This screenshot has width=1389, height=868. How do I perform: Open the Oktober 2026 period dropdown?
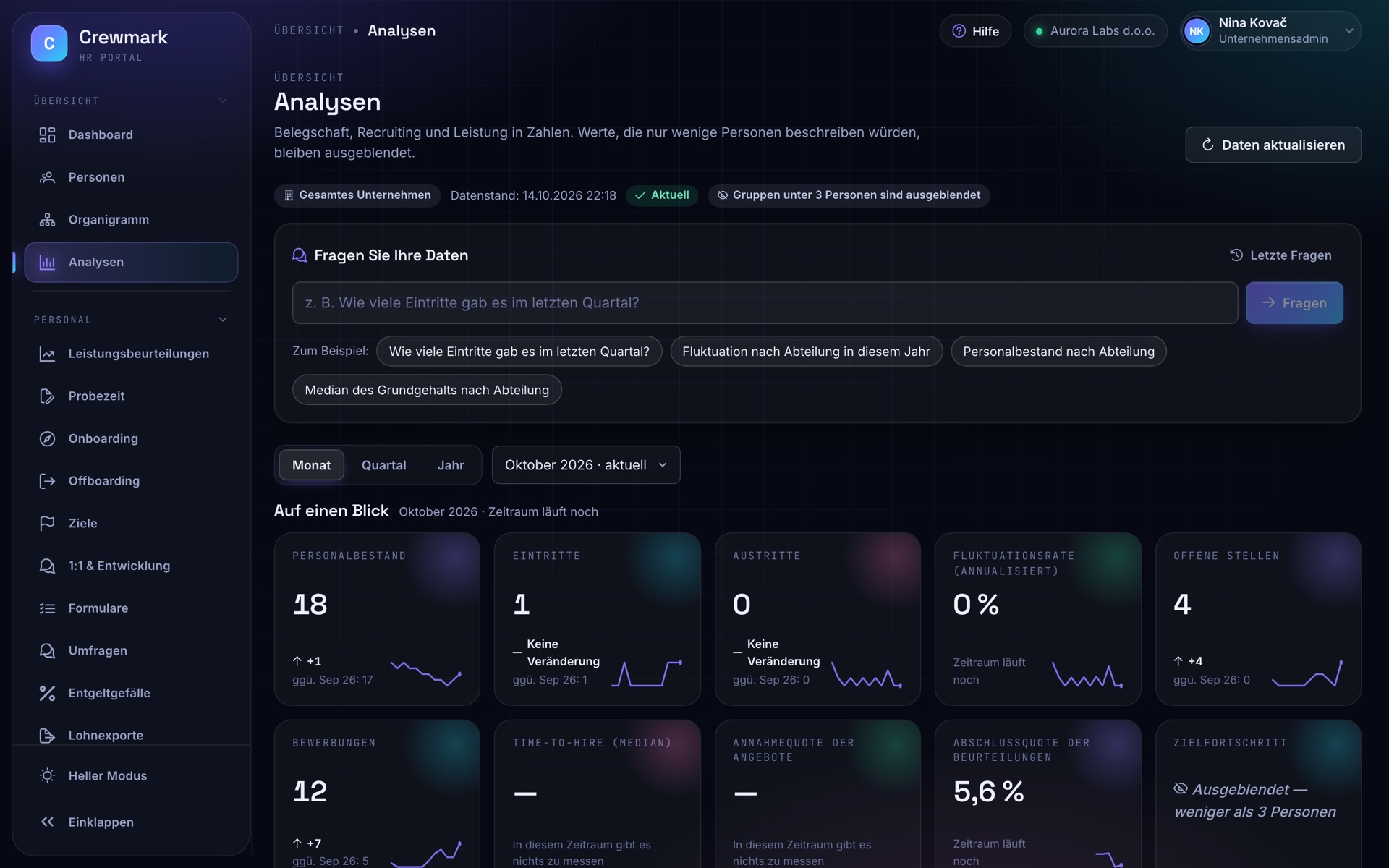click(x=586, y=465)
